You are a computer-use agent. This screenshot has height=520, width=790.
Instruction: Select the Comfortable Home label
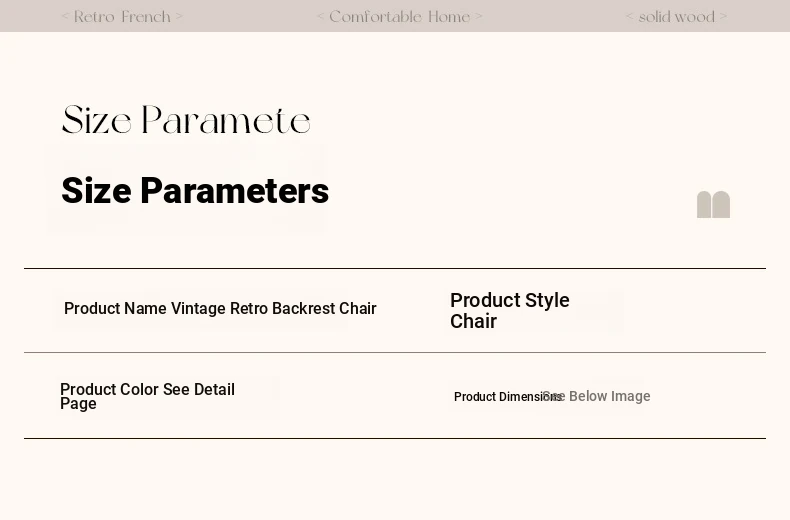(400, 17)
